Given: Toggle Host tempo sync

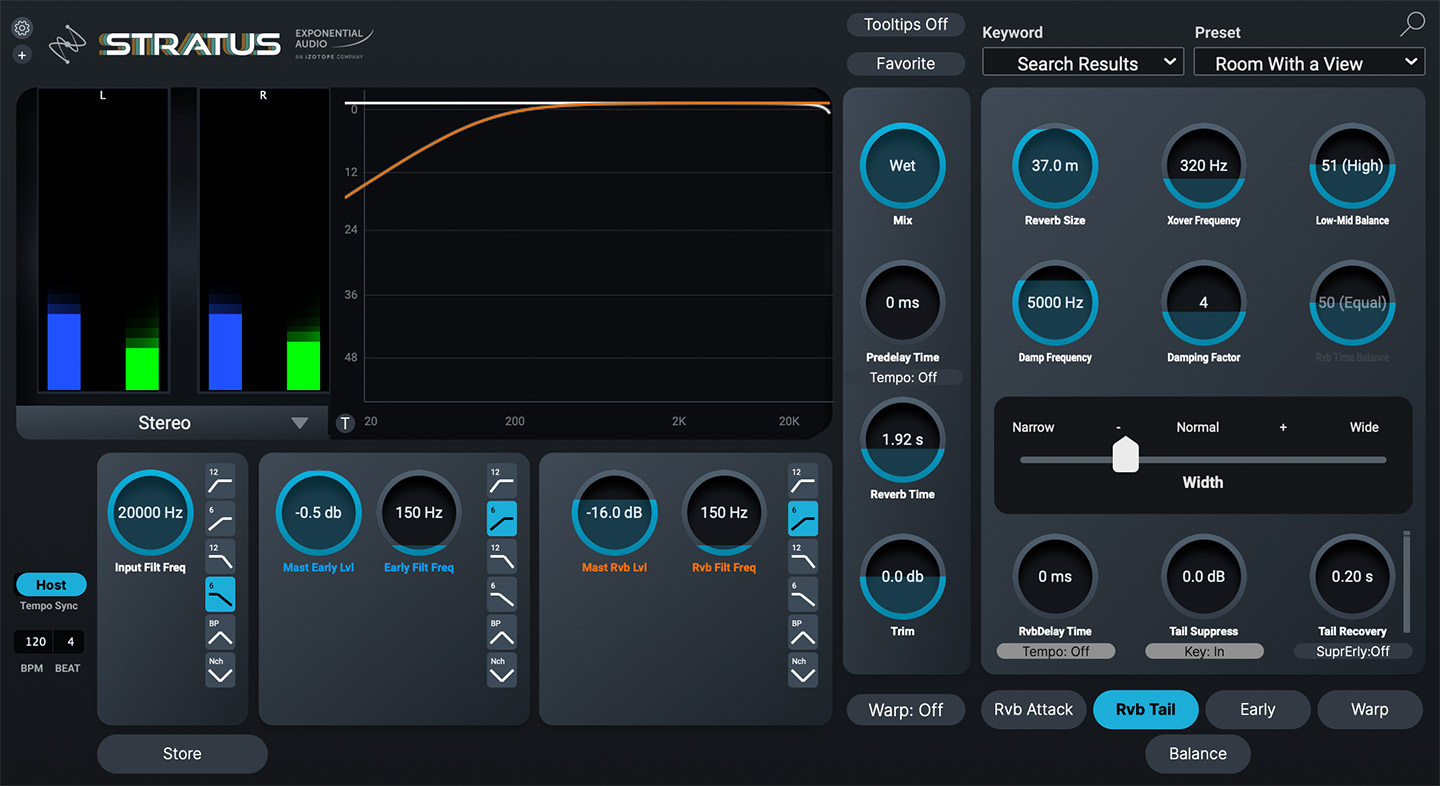Looking at the screenshot, I should pos(51,585).
